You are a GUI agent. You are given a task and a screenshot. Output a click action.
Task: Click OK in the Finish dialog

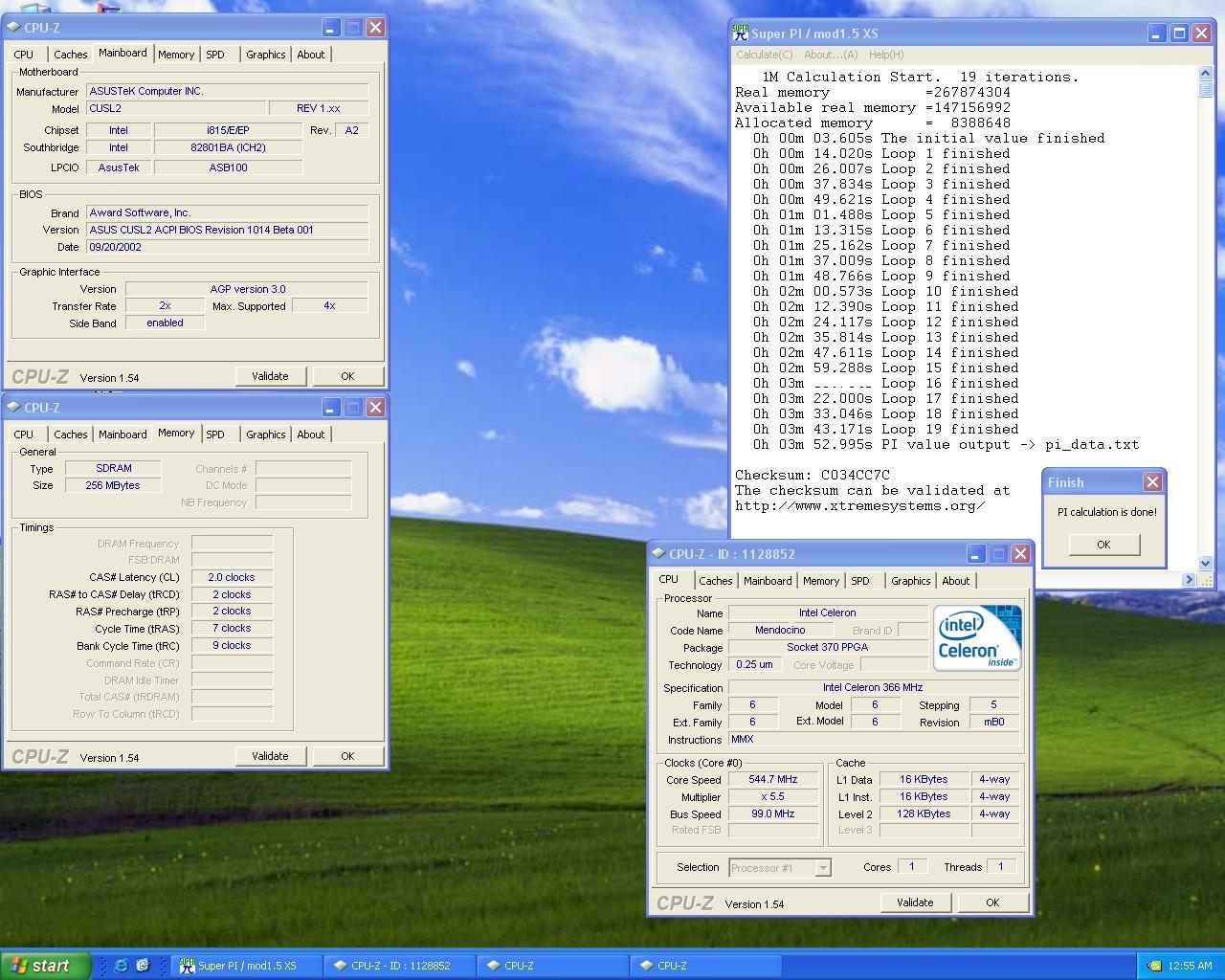click(x=1103, y=545)
